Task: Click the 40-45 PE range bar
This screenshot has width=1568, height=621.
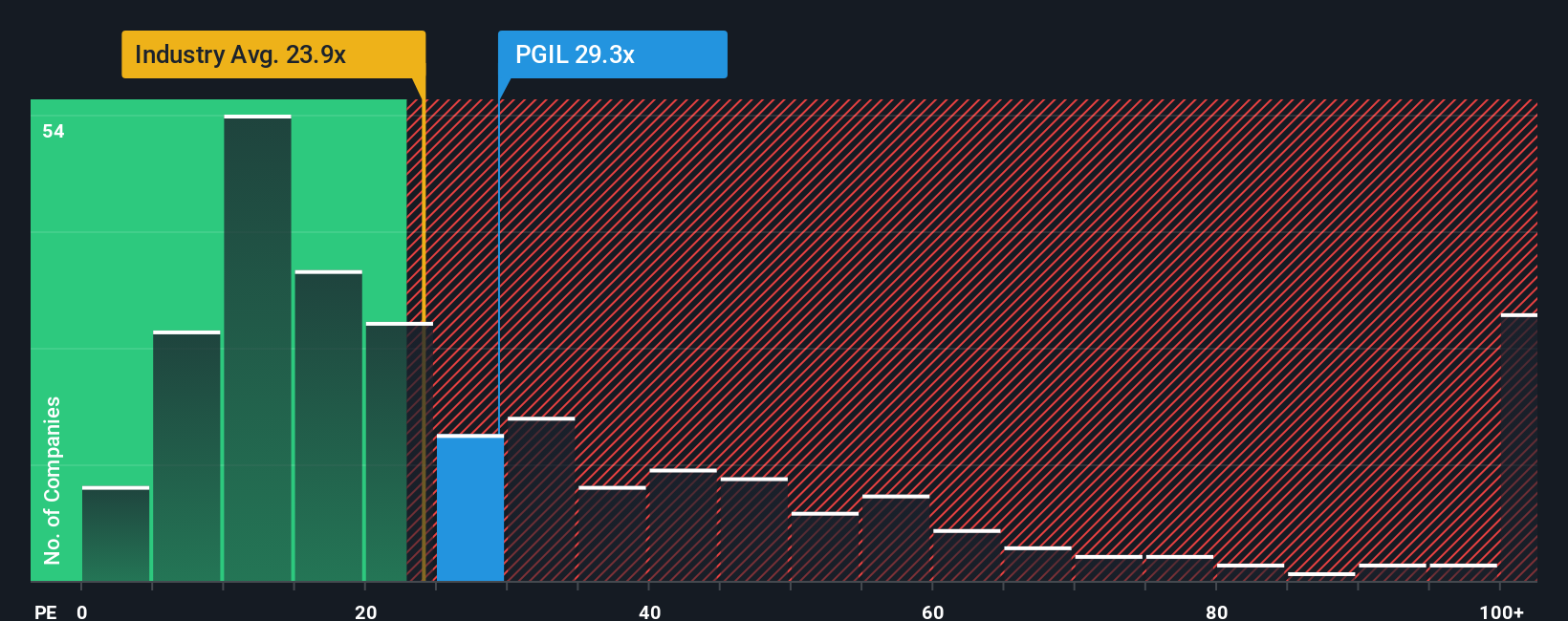Action: point(683,525)
